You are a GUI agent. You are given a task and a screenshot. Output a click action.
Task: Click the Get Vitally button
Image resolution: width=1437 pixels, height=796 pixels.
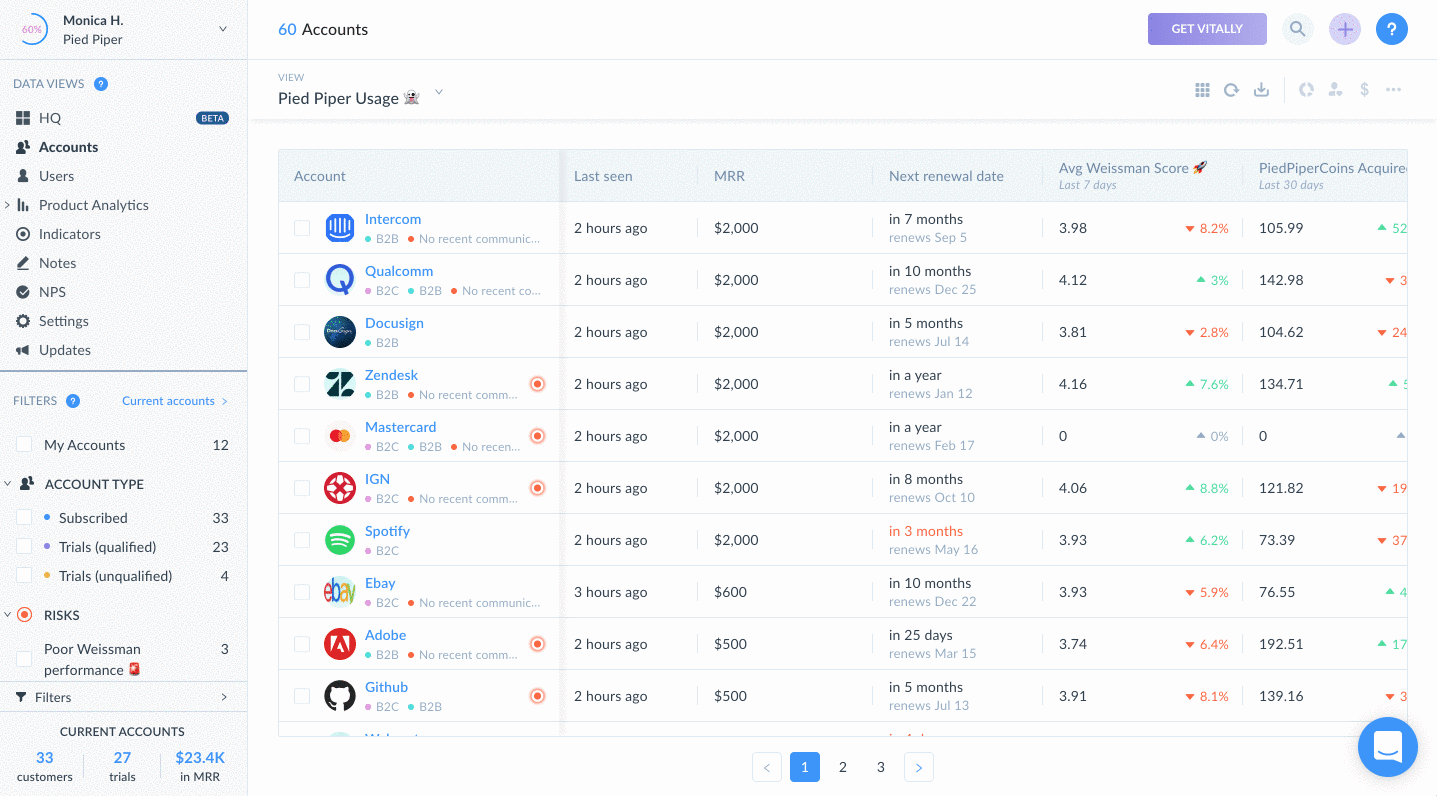tap(1207, 29)
